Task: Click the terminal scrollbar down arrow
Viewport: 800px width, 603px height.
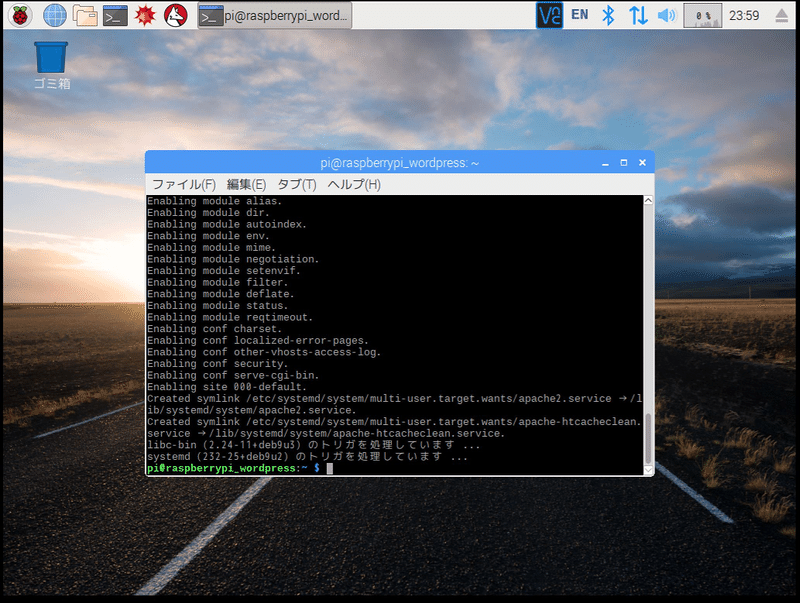Action: (x=648, y=470)
